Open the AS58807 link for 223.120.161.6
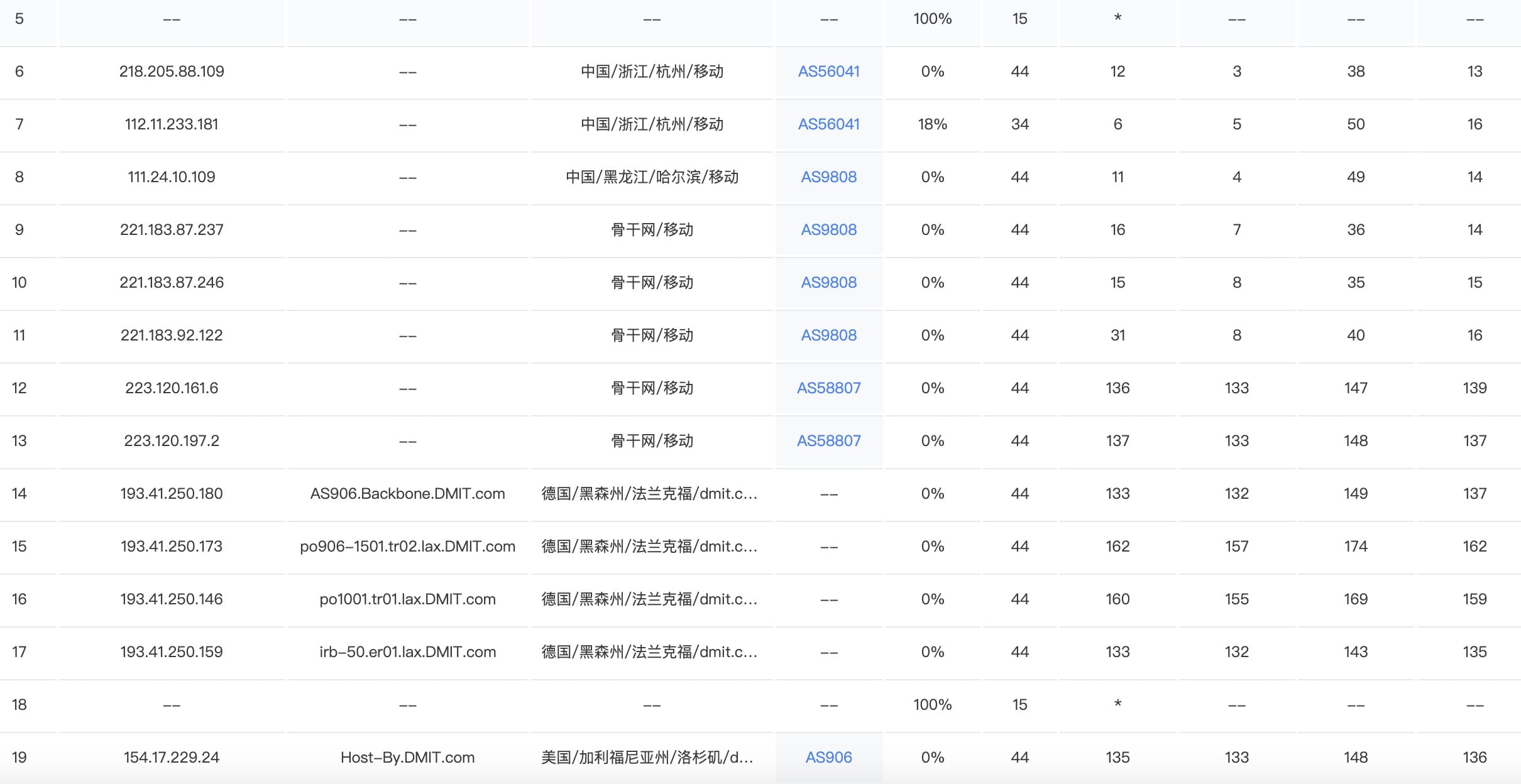The height and width of the screenshot is (784, 1521). [828, 388]
